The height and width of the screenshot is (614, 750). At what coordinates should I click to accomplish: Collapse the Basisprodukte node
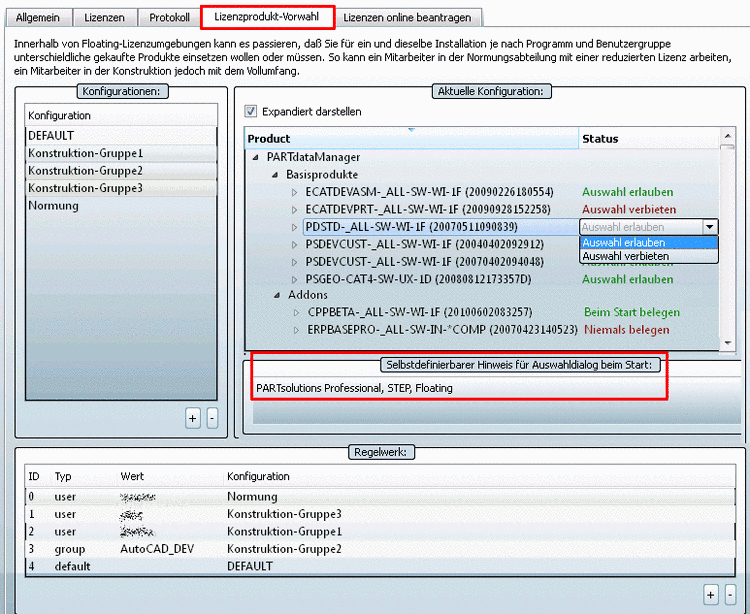pos(275,175)
